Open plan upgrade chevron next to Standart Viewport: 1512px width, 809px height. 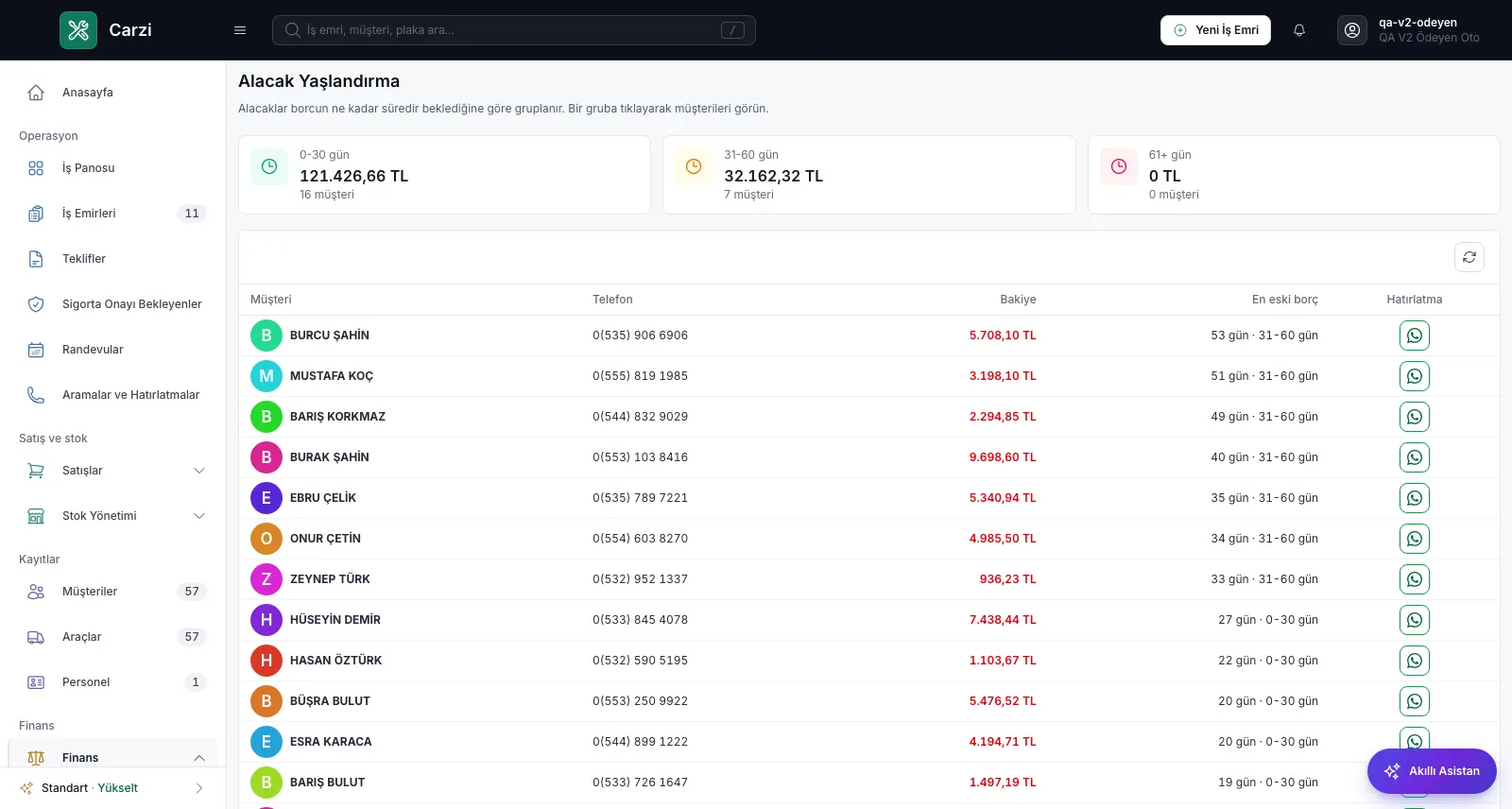point(199,788)
